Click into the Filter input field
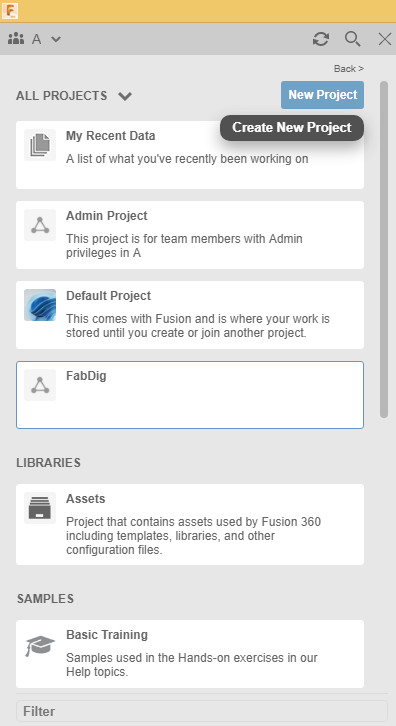The height and width of the screenshot is (726, 396). tap(202, 711)
